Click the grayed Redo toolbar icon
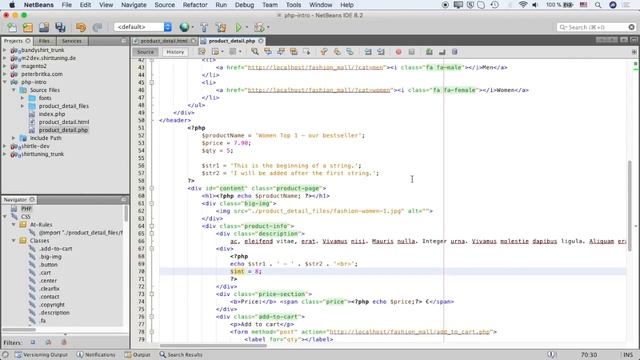This screenshot has height=360, width=640. point(97,27)
